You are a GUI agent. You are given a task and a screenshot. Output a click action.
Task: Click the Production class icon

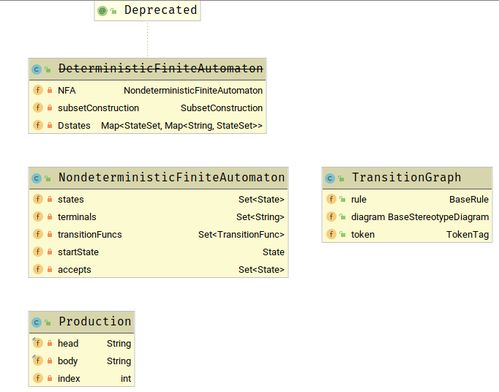[x=37, y=322]
